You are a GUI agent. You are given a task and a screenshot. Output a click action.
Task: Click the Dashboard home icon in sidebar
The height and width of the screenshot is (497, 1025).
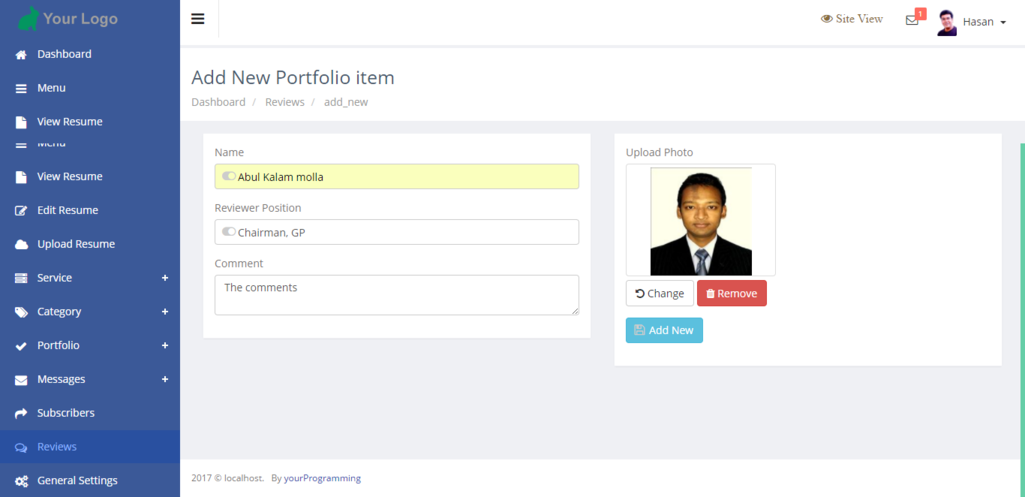click(21, 55)
